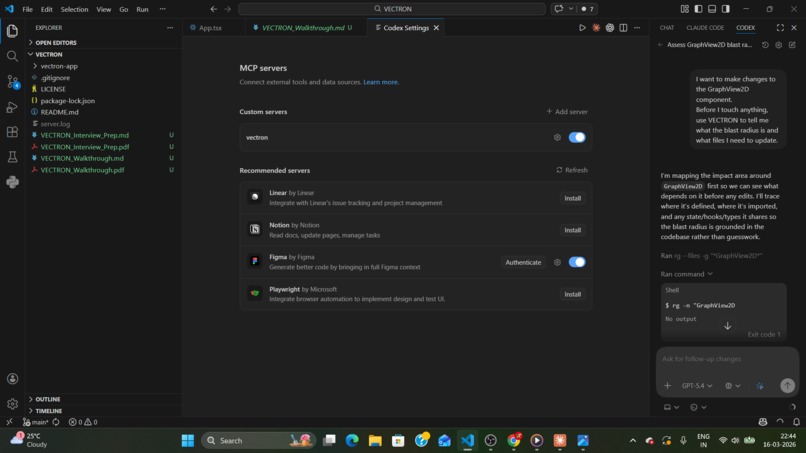Open the Learn more link
This screenshot has width=806, height=453.
pos(380,82)
